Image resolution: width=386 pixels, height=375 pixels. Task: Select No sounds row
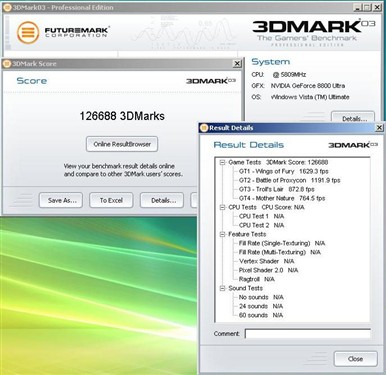coord(261,297)
